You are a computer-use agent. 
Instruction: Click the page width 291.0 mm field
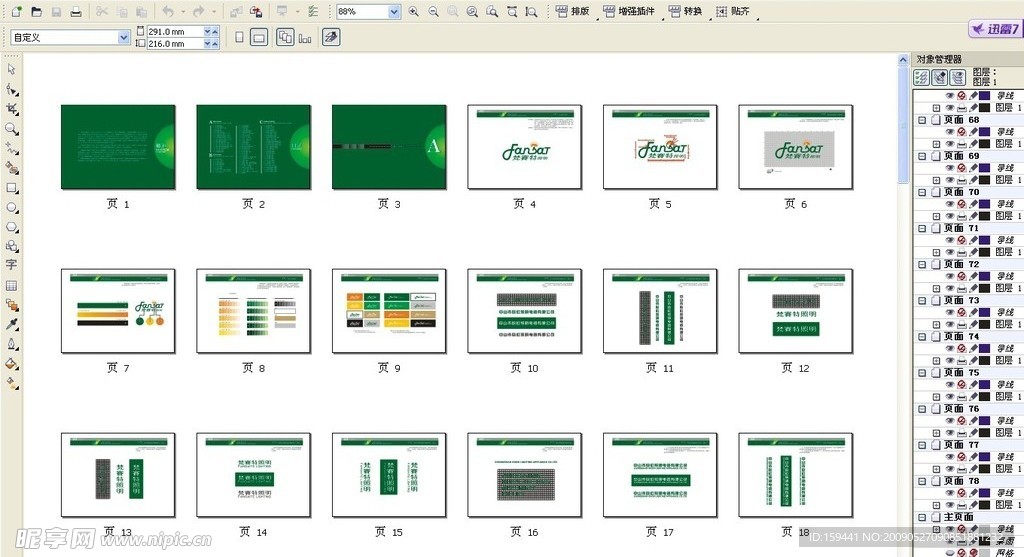pos(174,31)
